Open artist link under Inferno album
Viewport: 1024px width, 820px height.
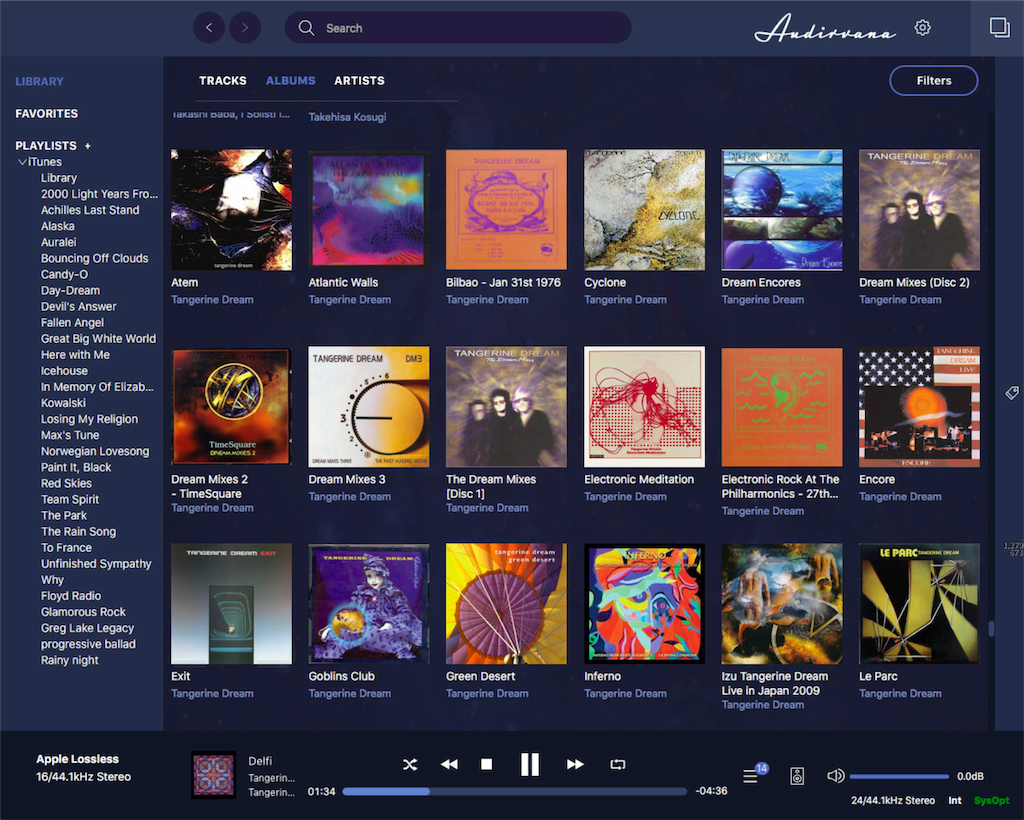625,693
